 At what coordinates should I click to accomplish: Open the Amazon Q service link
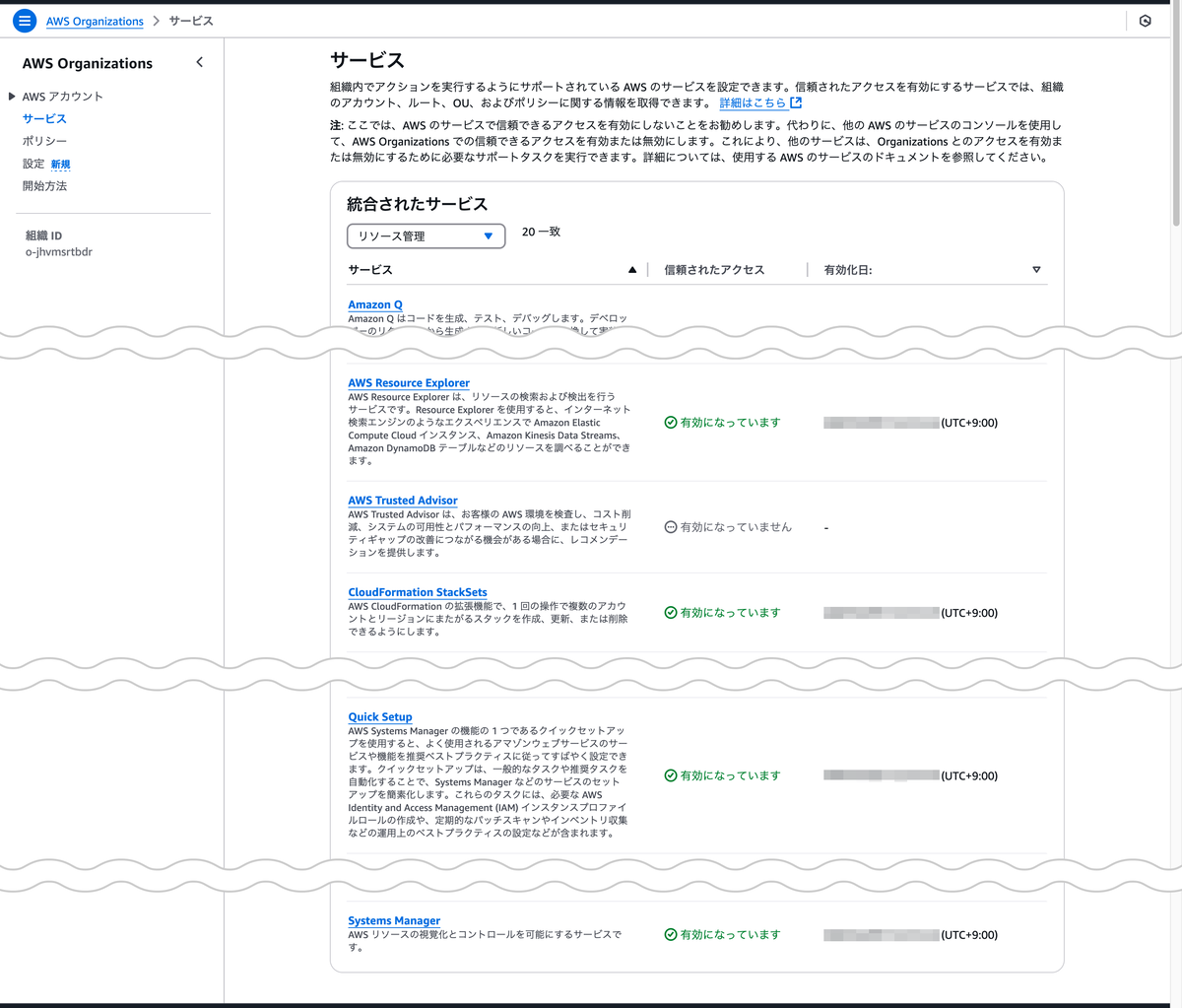[375, 305]
